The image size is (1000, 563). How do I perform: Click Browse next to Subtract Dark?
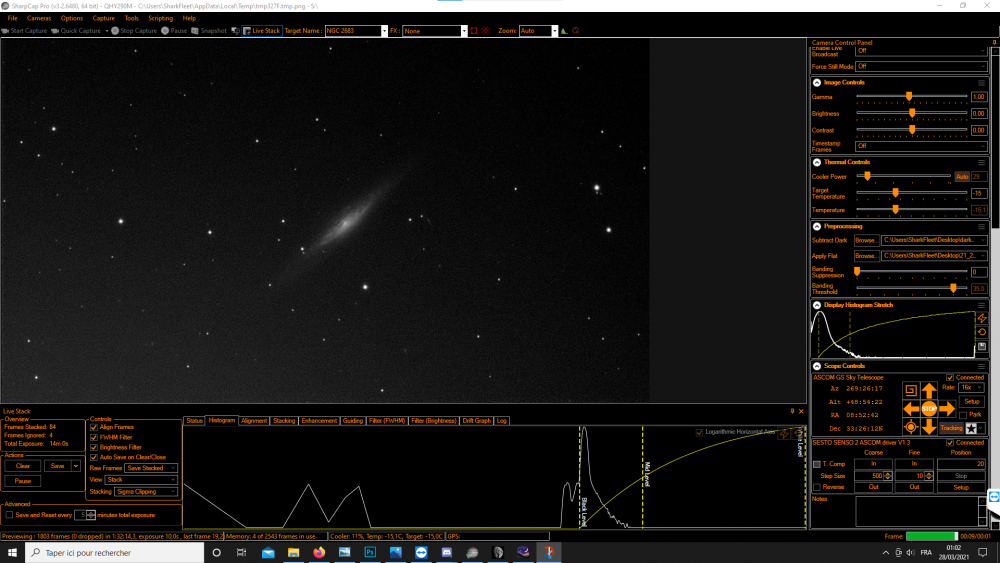865,240
